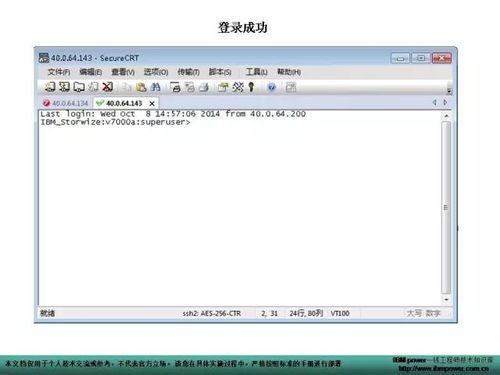Close the 40.0.64.143 tab with X
This screenshot has width=500, height=375.
152,103
